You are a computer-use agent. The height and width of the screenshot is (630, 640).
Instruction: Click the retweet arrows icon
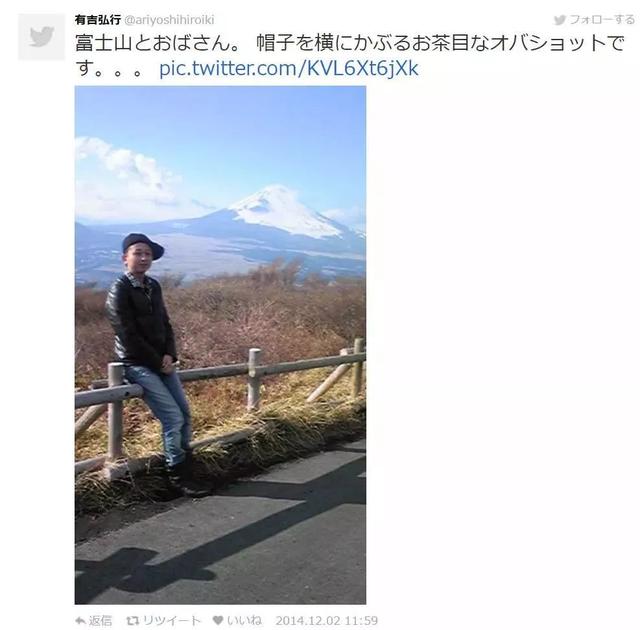pos(133,621)
